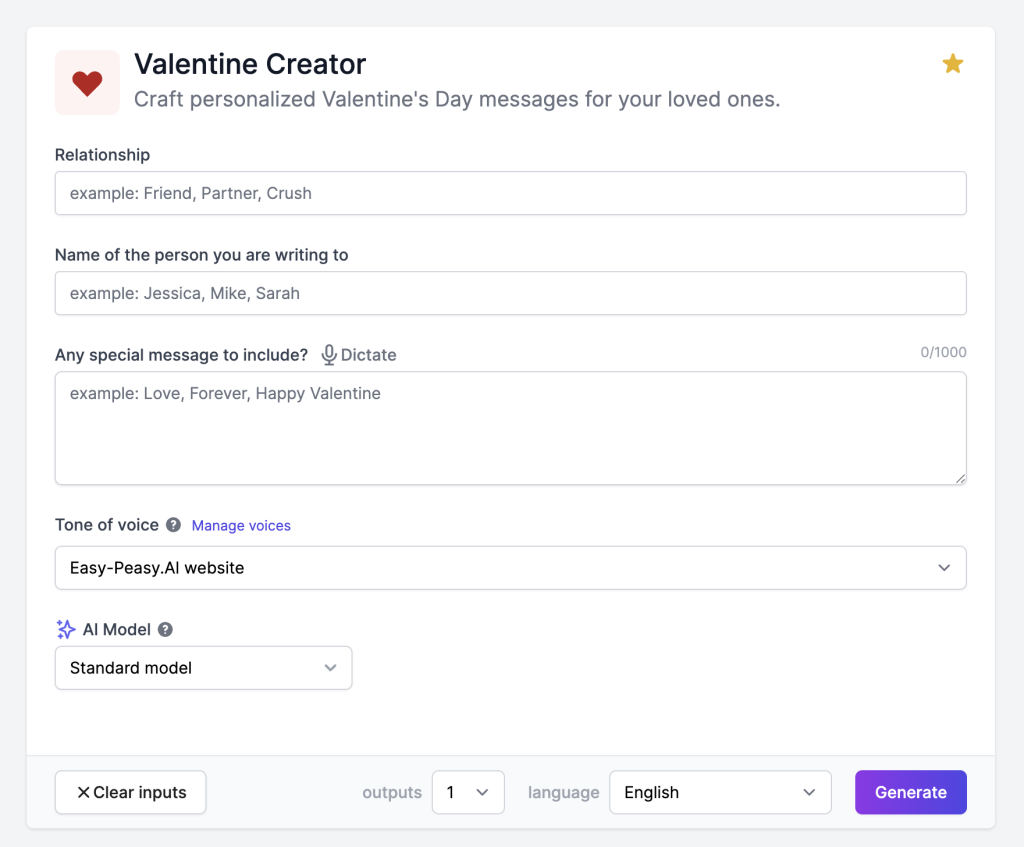Click the 0/1000 character counter
Viewport: 1024px width, 847px height.
(x=943, y=352)
